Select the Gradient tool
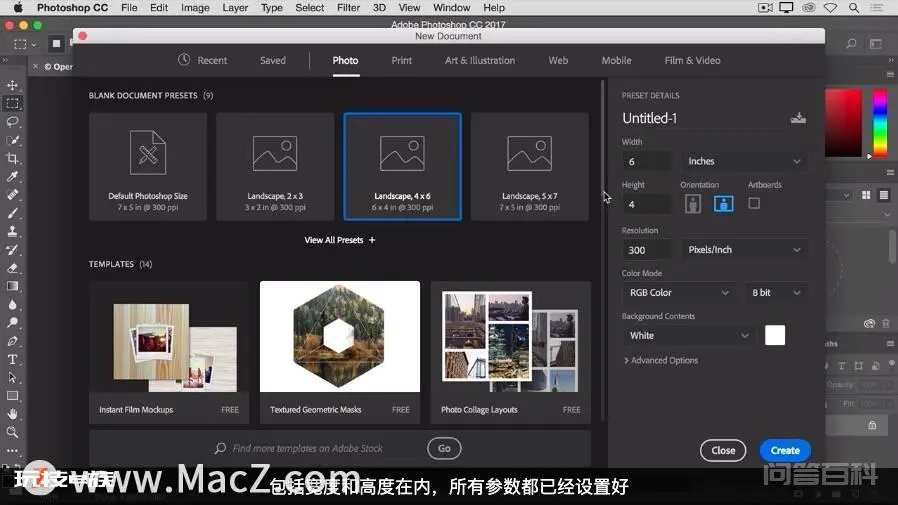The image size is (898, 505). (x=12, y=286)
